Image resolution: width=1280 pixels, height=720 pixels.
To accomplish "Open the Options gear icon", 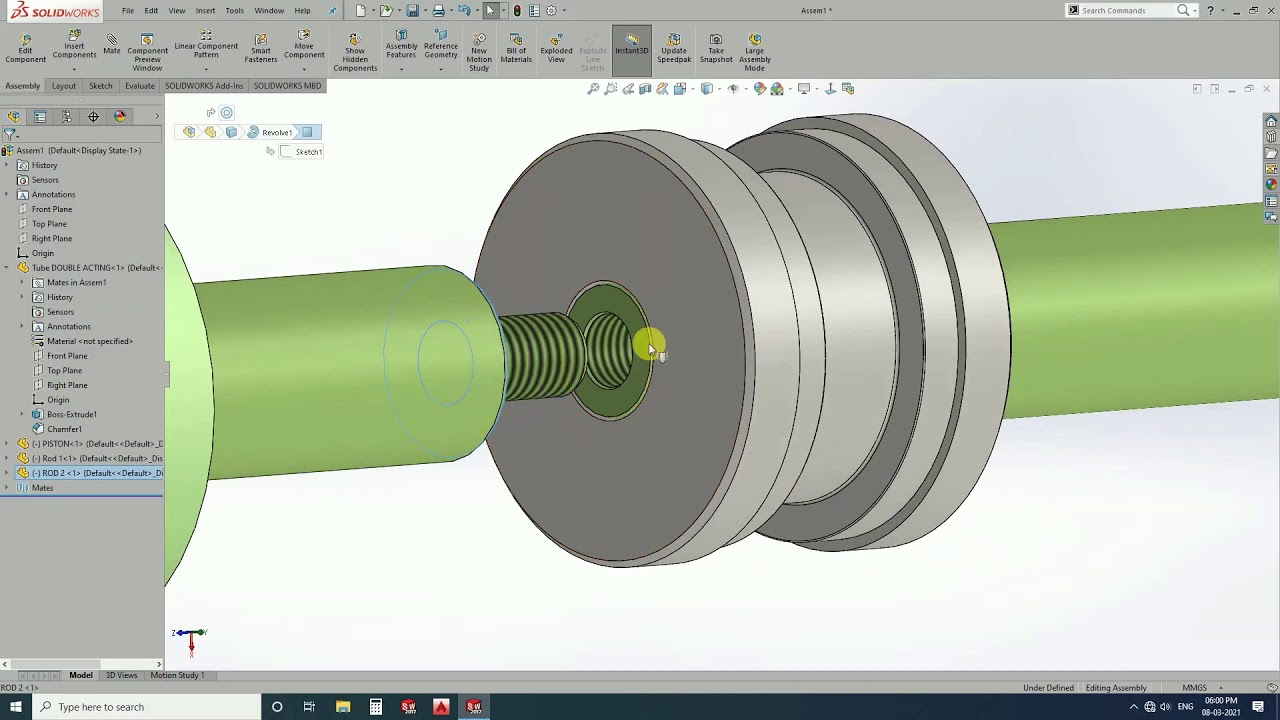I will click(x=551, y=10).
